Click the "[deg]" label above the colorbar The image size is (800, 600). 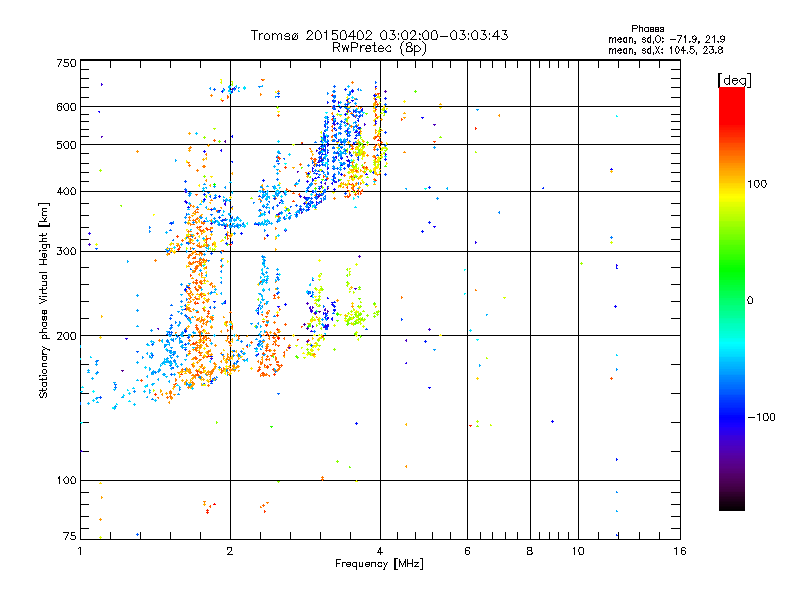tap(734, 81)
